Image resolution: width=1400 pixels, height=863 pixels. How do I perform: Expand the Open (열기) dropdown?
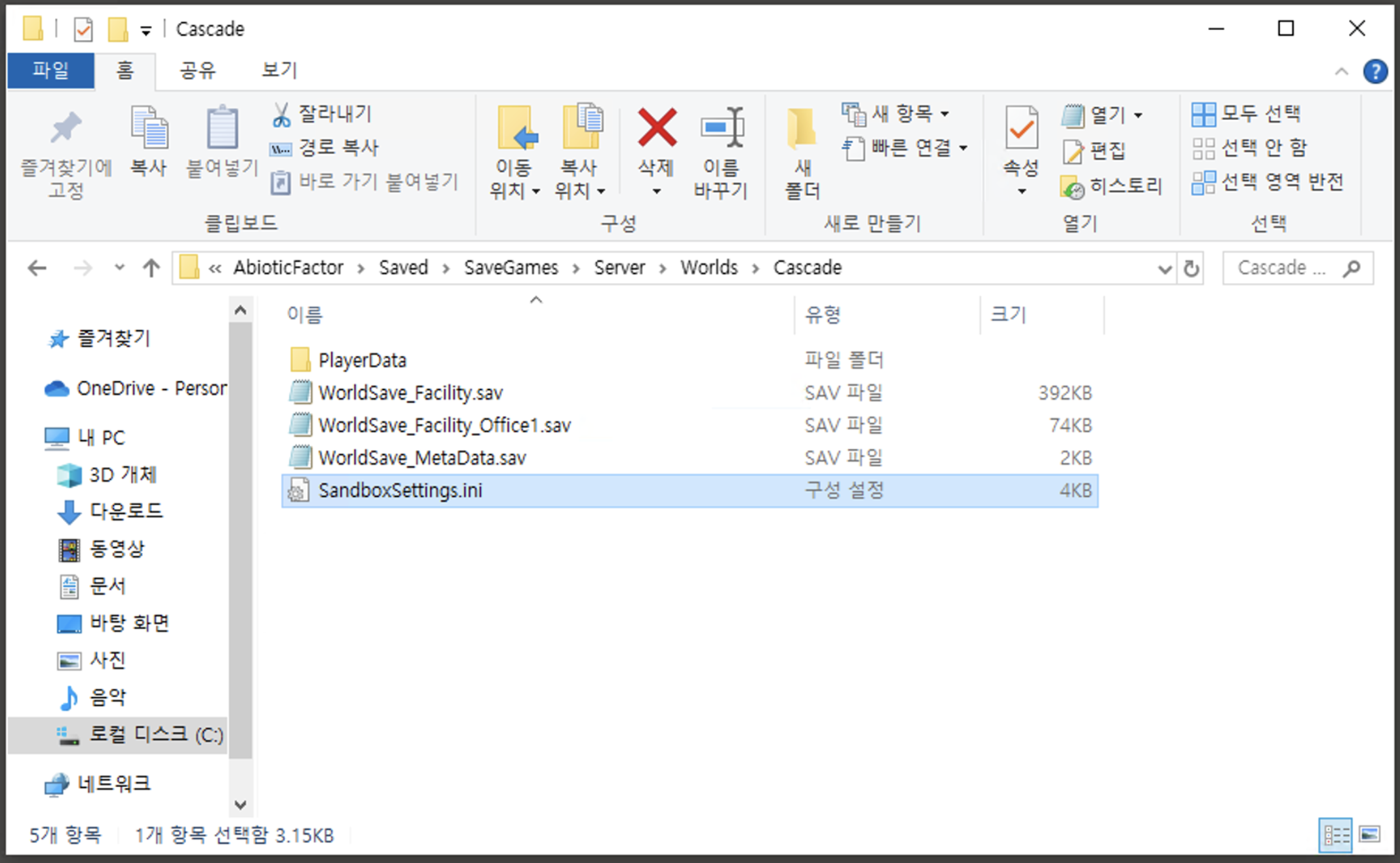(1138, 116)
